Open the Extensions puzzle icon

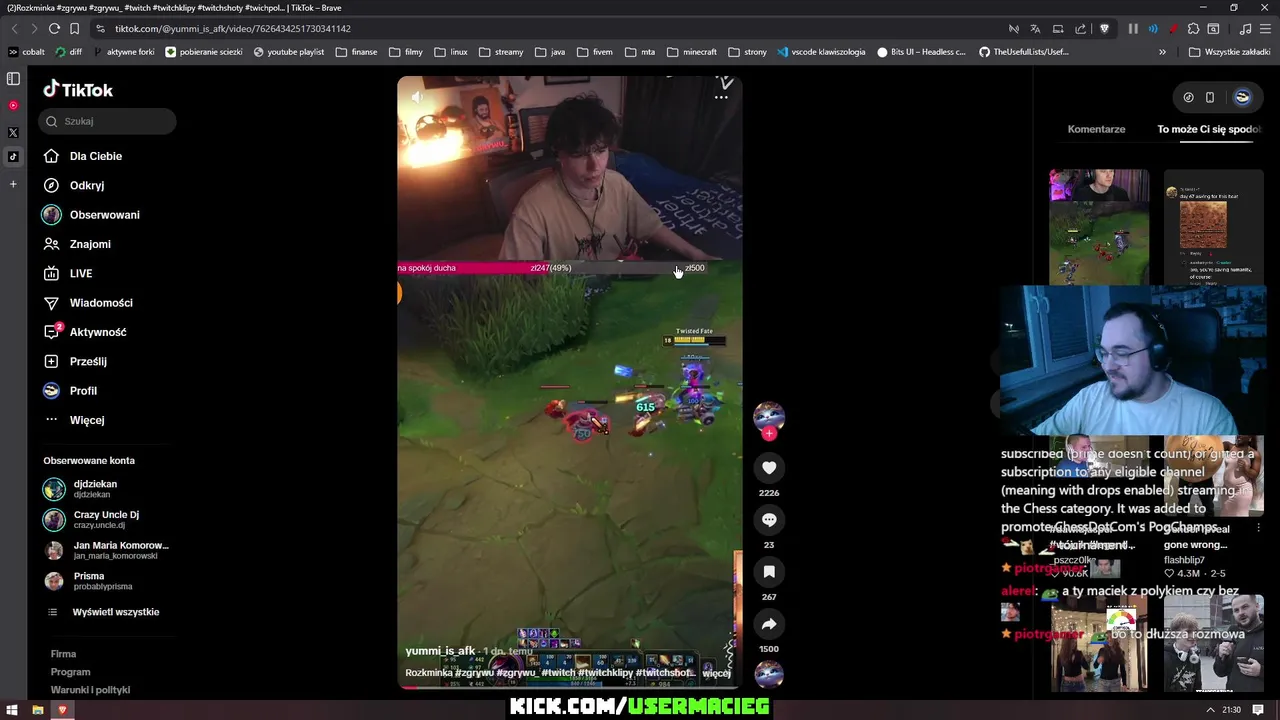(1193, 29)
